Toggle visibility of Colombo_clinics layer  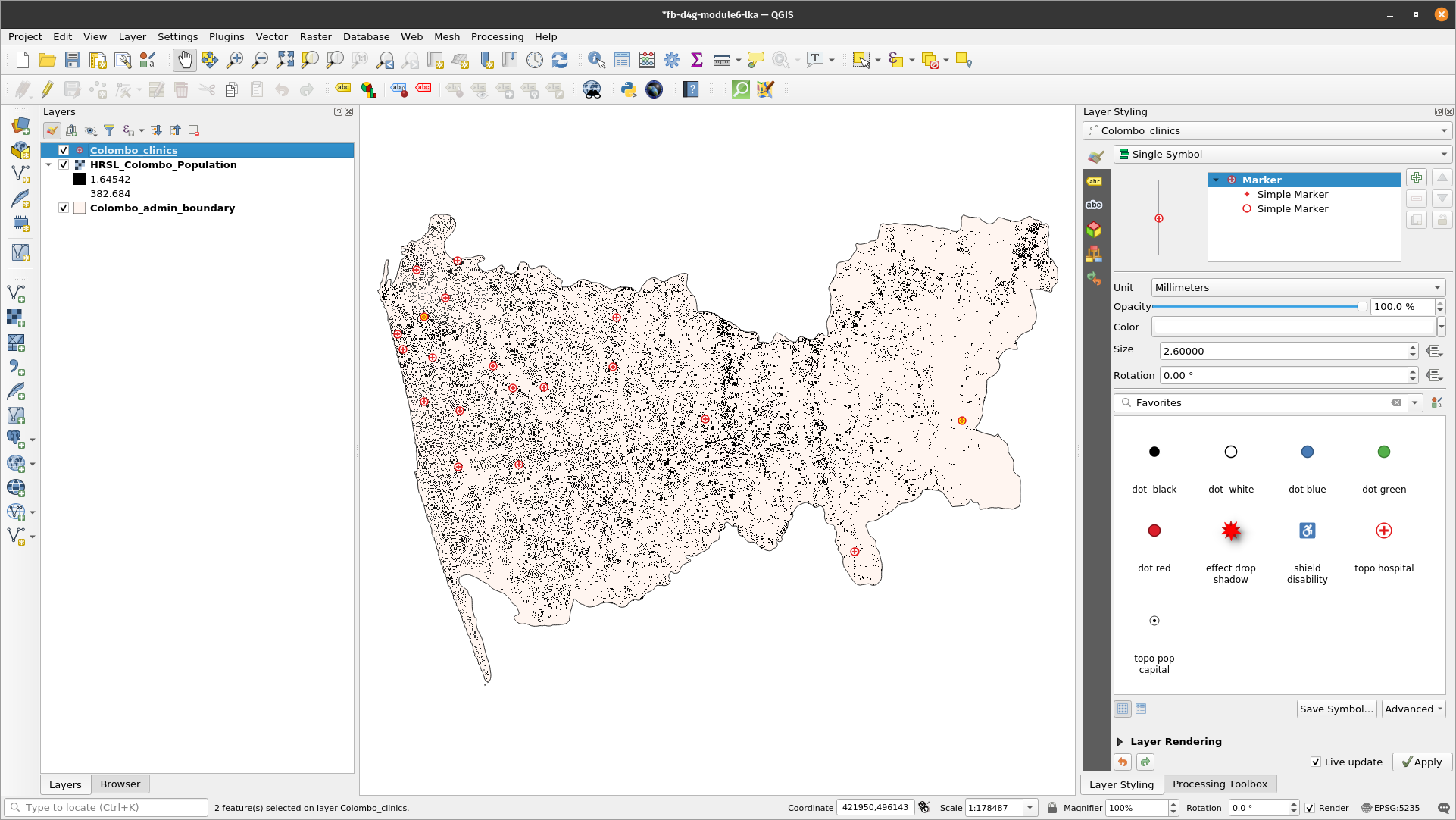(x=62, y=150)
